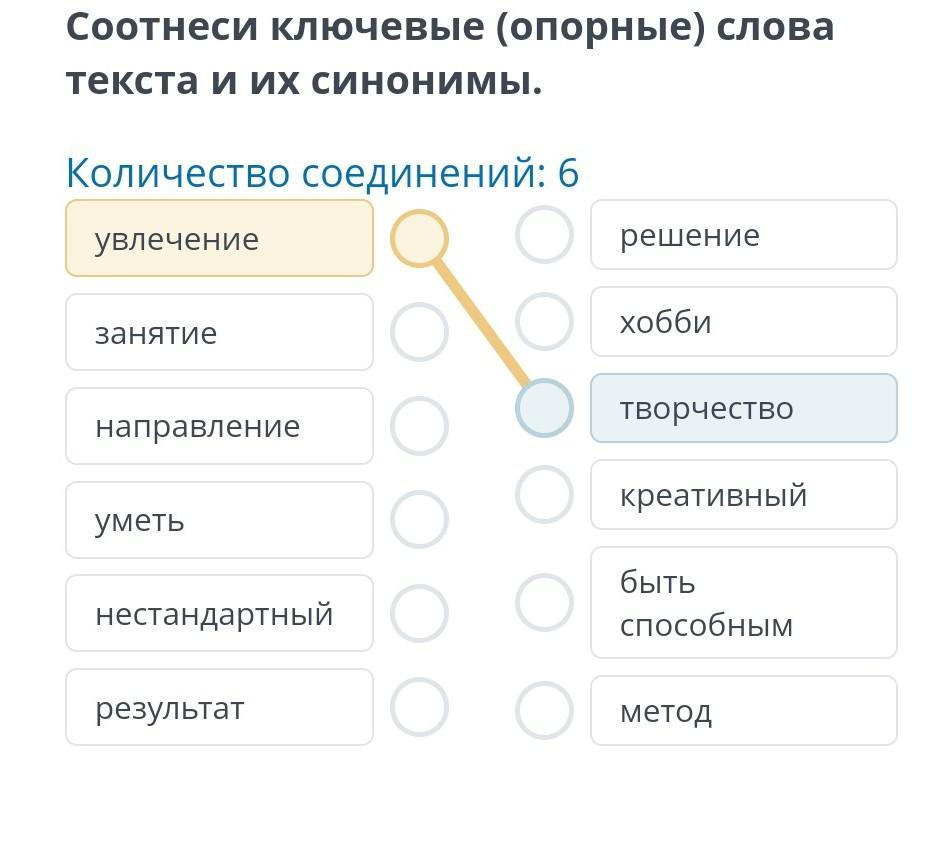Image resolution: width=930 pixels, height=848 pixels.
Task: Select the circle beside «уметь»
Action: click(x=419, y=520)
